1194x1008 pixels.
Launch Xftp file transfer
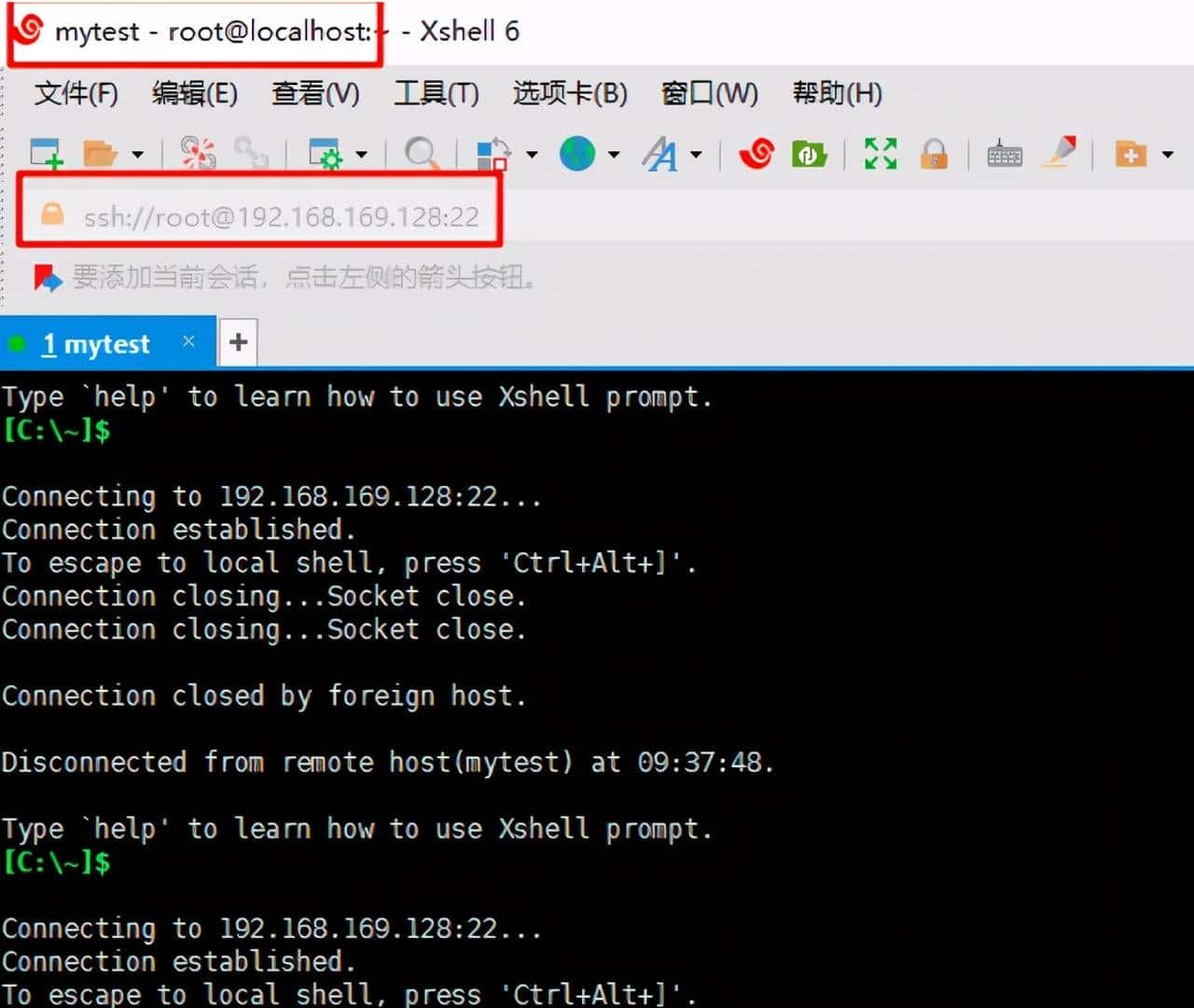point(809,154)
